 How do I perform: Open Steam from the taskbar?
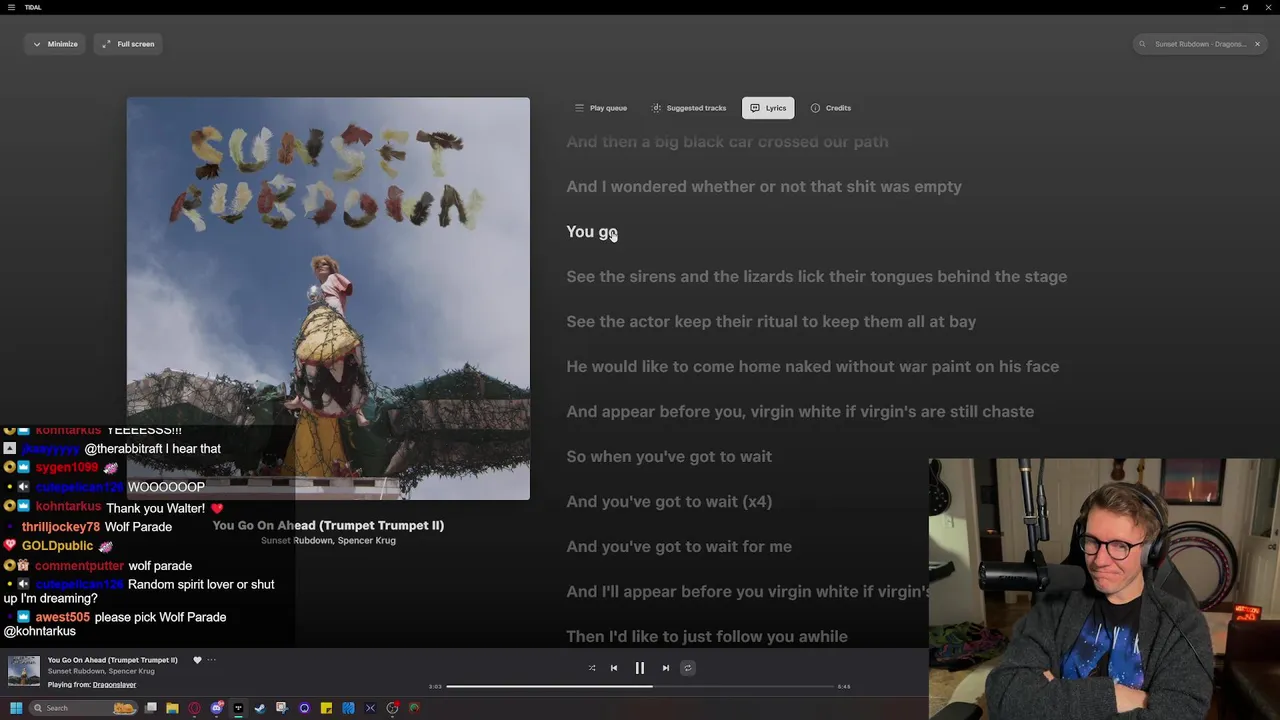[260, 708]
